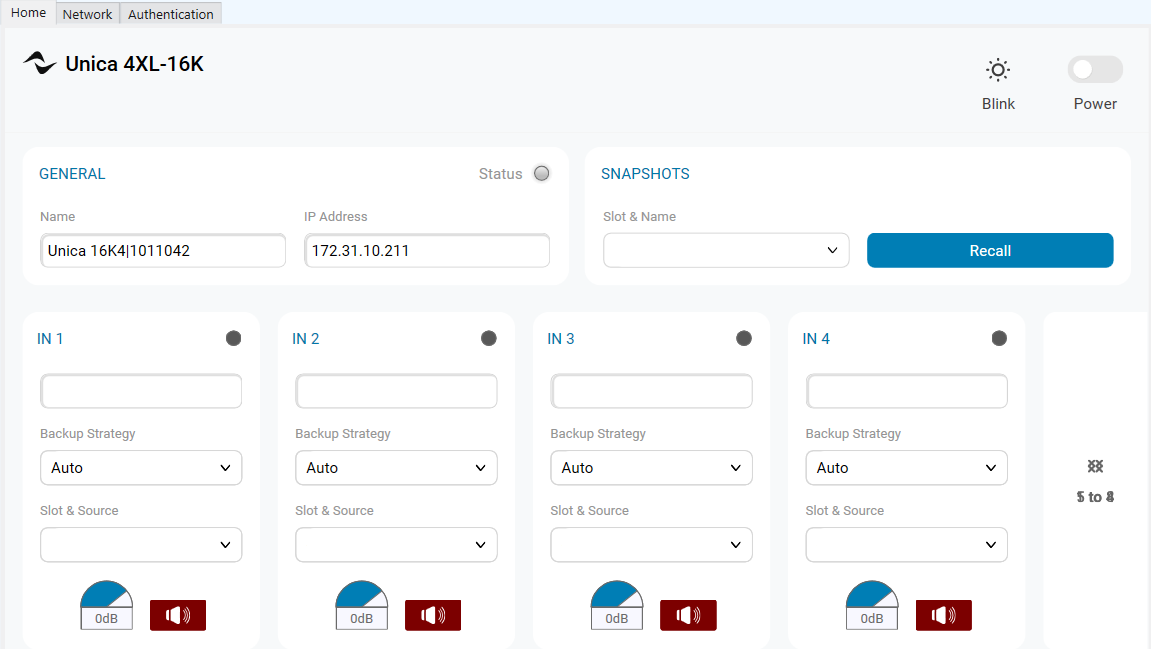This screenshot has height=649, width=1151.
Task: Click the Unica 4XL-16K device title
Action: click(x=134, y=64)
